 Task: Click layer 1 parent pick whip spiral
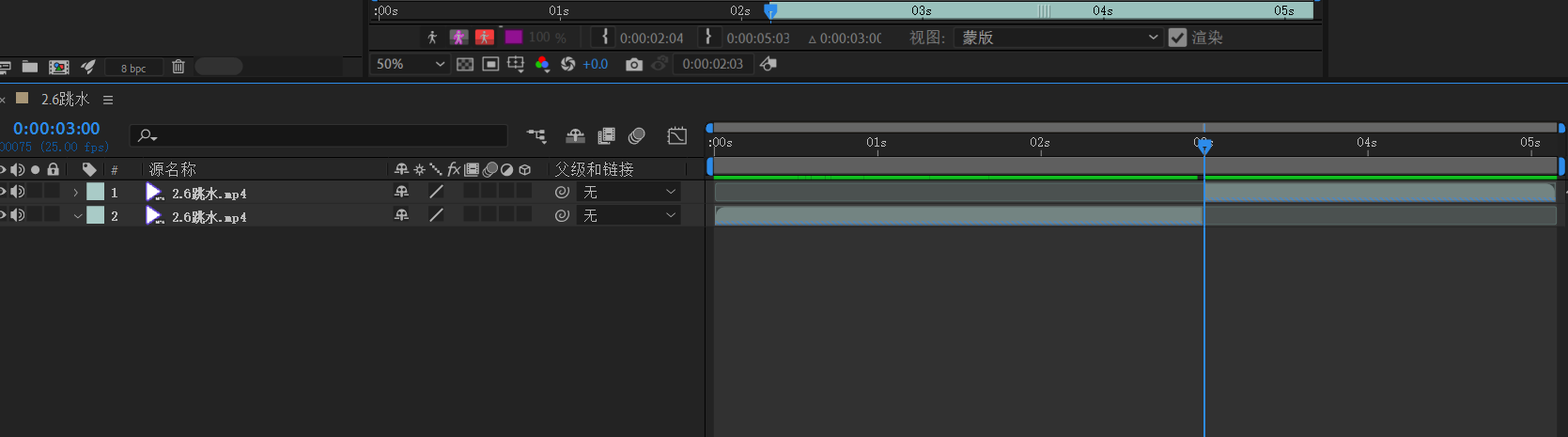[x=562, y=192]
